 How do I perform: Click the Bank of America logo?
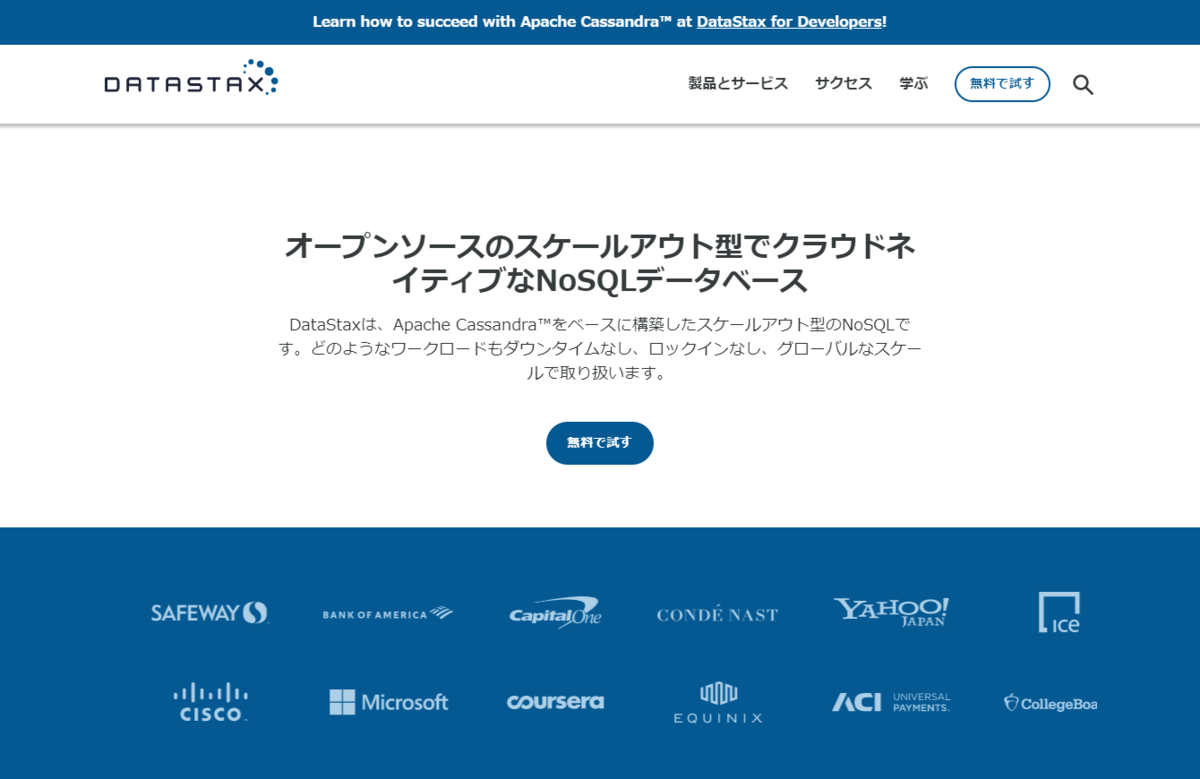pyautogui.click(x=388, y=614)
